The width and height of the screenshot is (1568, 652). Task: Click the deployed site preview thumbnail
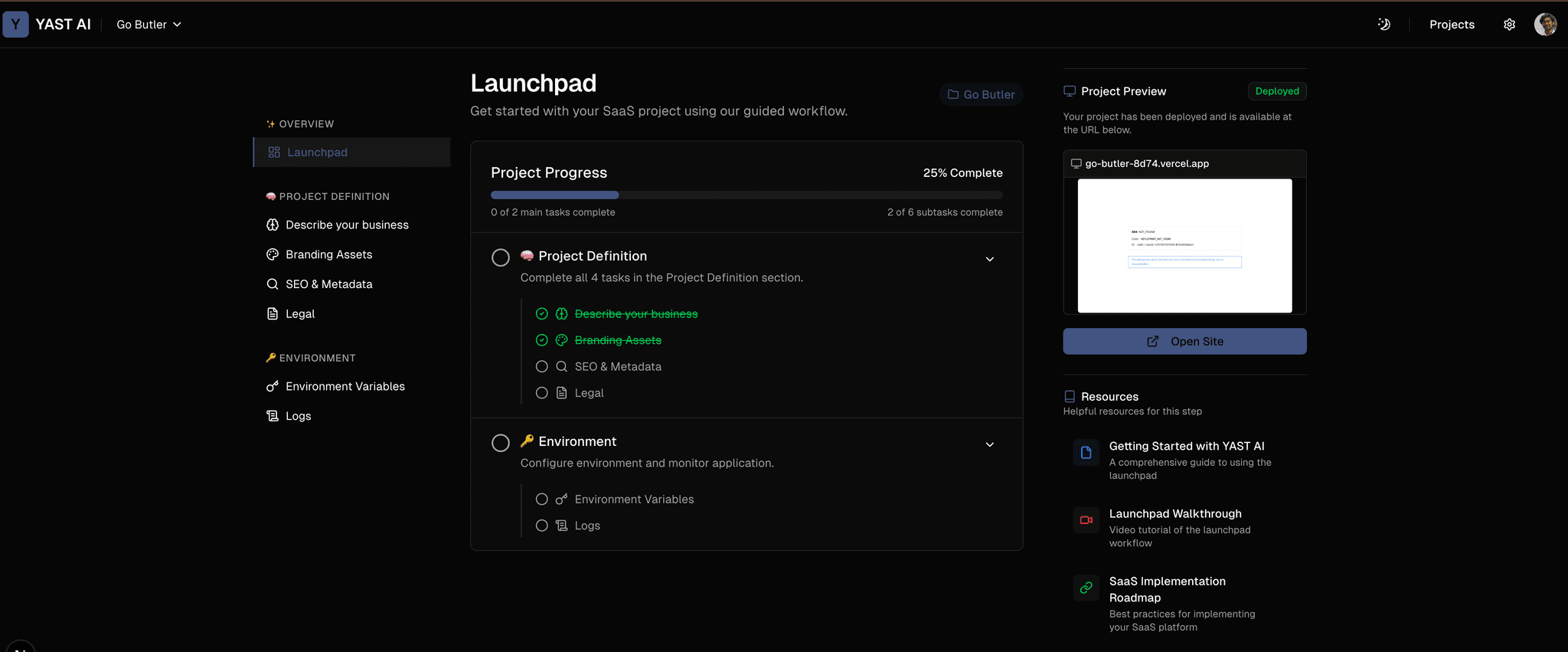[x=1184, y=246]
